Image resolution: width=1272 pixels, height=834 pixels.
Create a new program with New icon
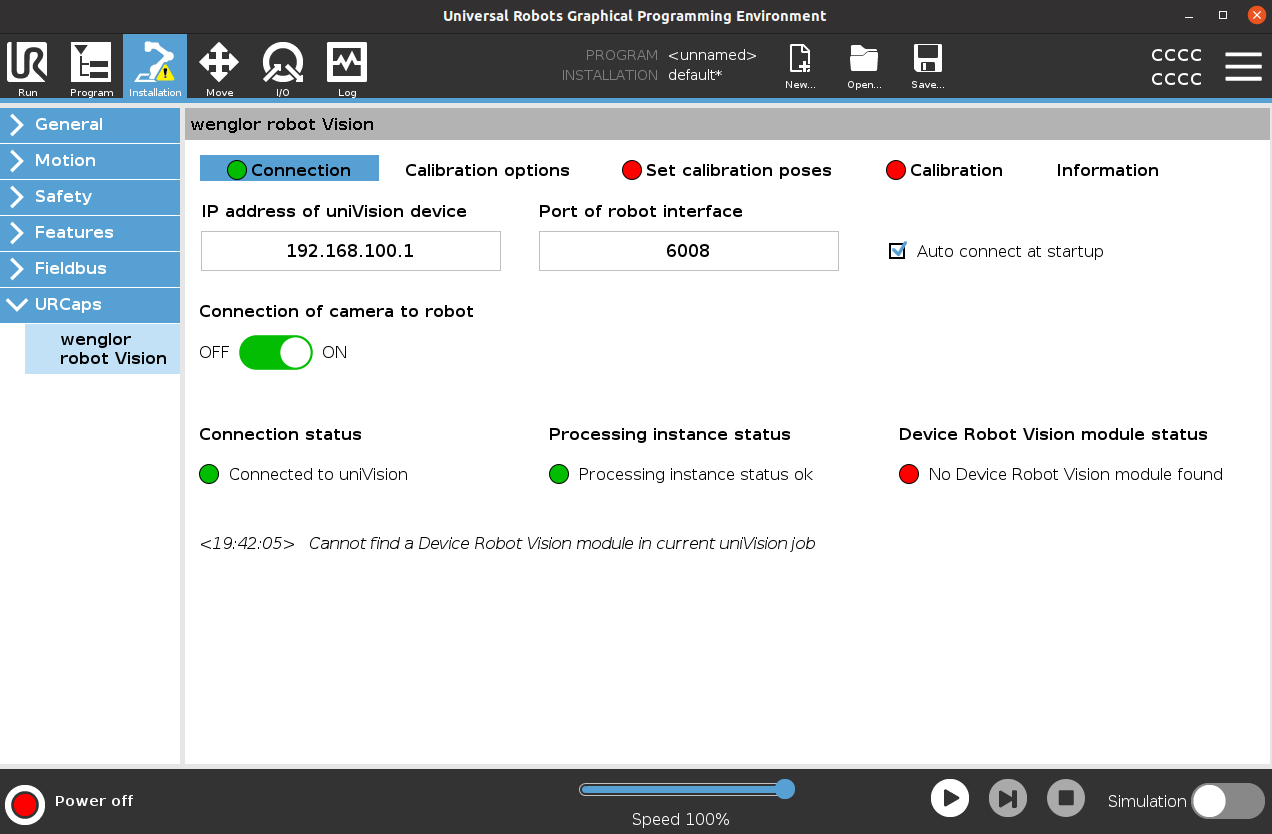tap(800, 66)
